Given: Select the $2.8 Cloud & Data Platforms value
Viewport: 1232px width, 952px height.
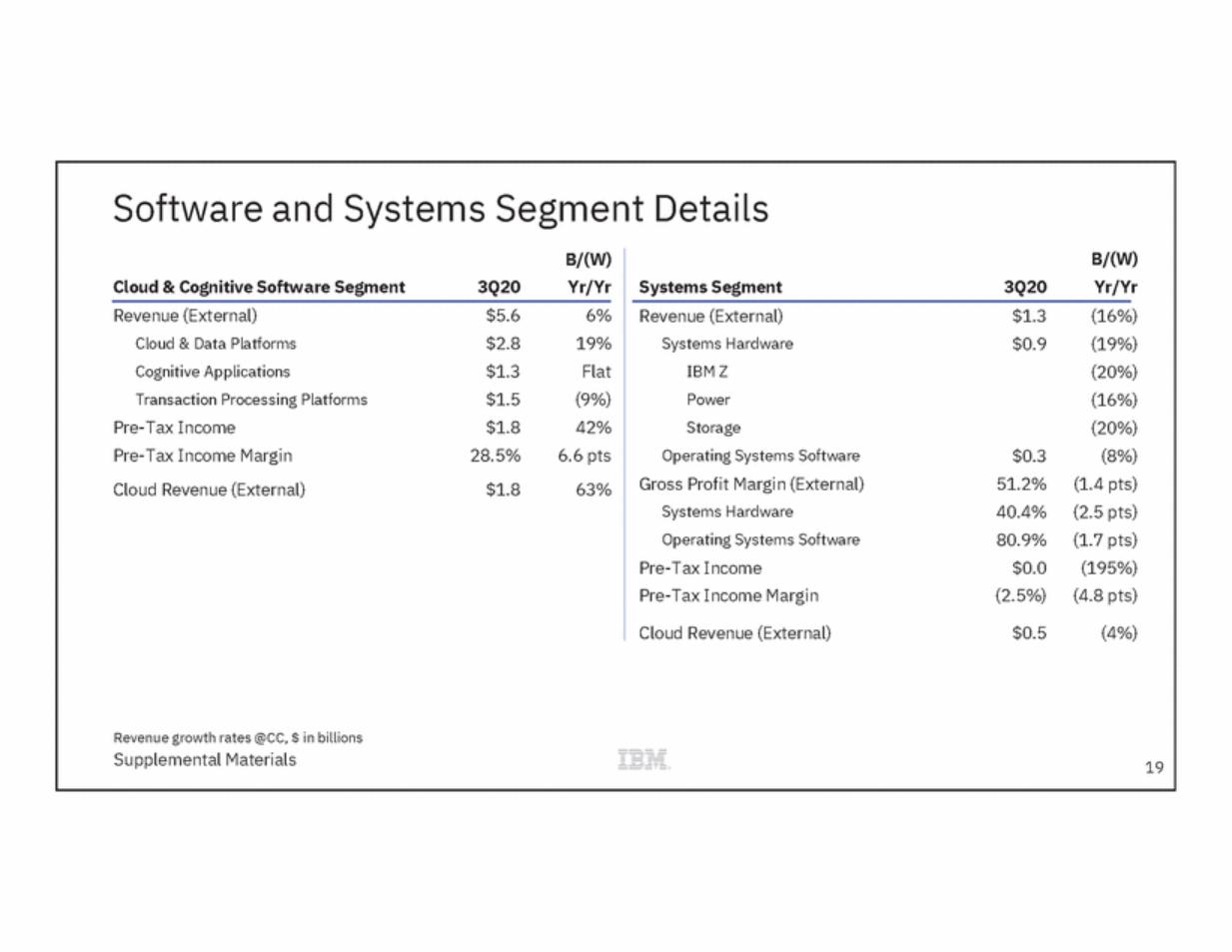Looking at the screenshot, I should [x=503, y=344].
